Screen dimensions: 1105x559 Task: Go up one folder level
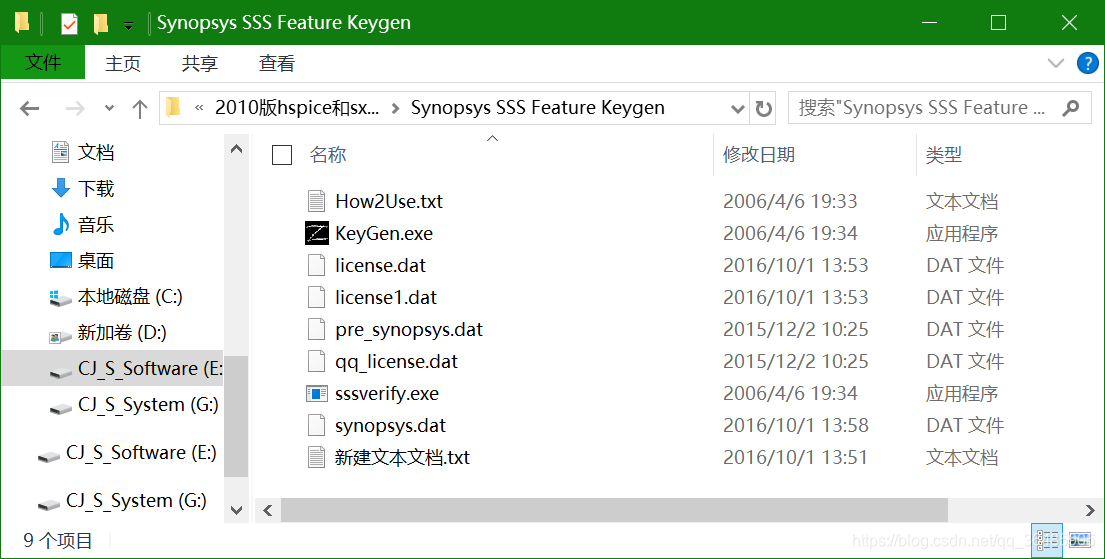click(140, 109)
